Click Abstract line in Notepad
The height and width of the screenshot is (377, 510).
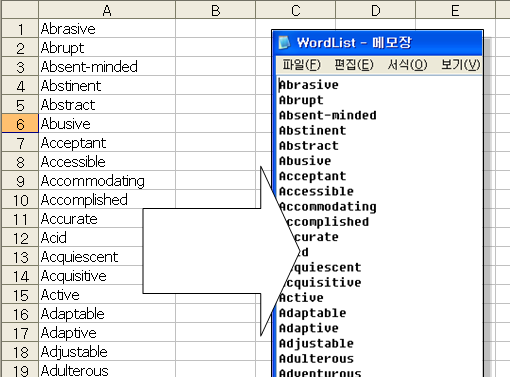coord(309,146)
